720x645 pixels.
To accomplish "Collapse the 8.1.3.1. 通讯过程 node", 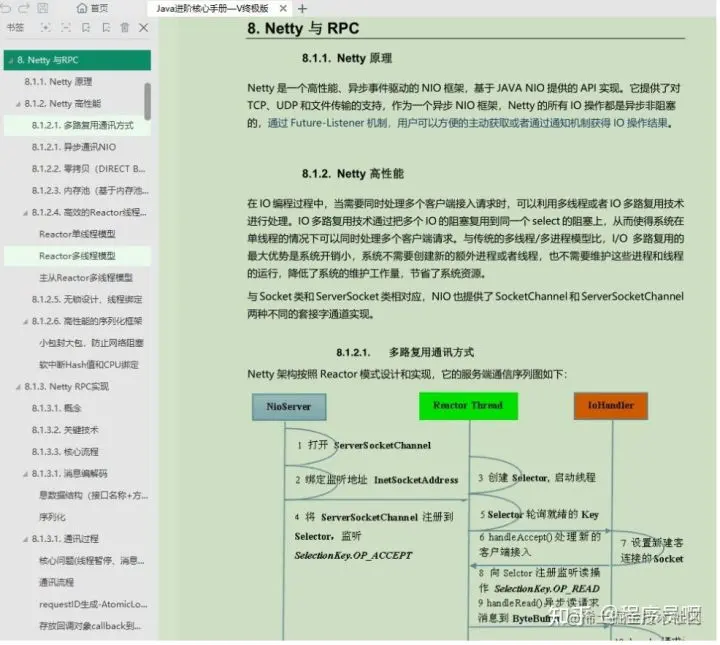I will (x=25, y=539).
